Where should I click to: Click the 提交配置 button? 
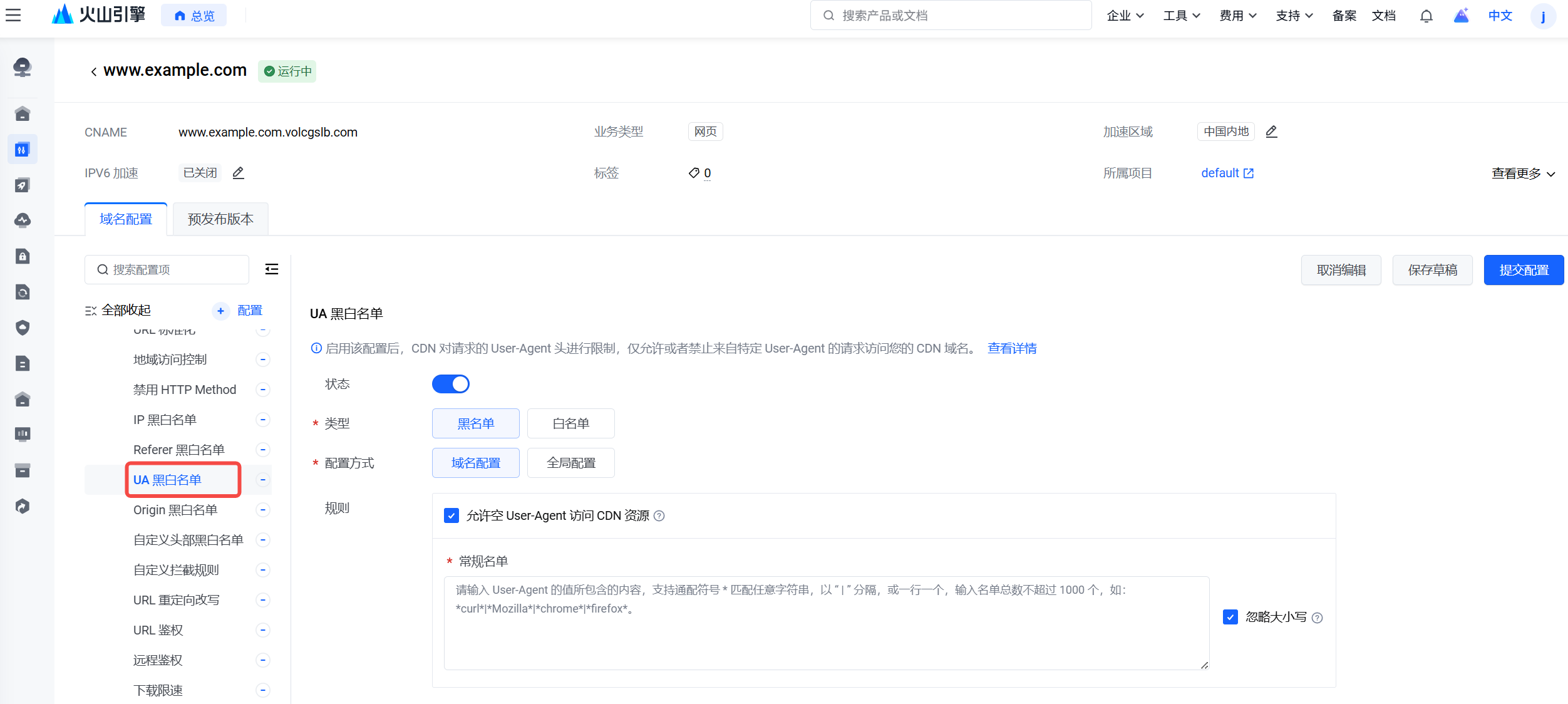click(x=1523, y=270)
